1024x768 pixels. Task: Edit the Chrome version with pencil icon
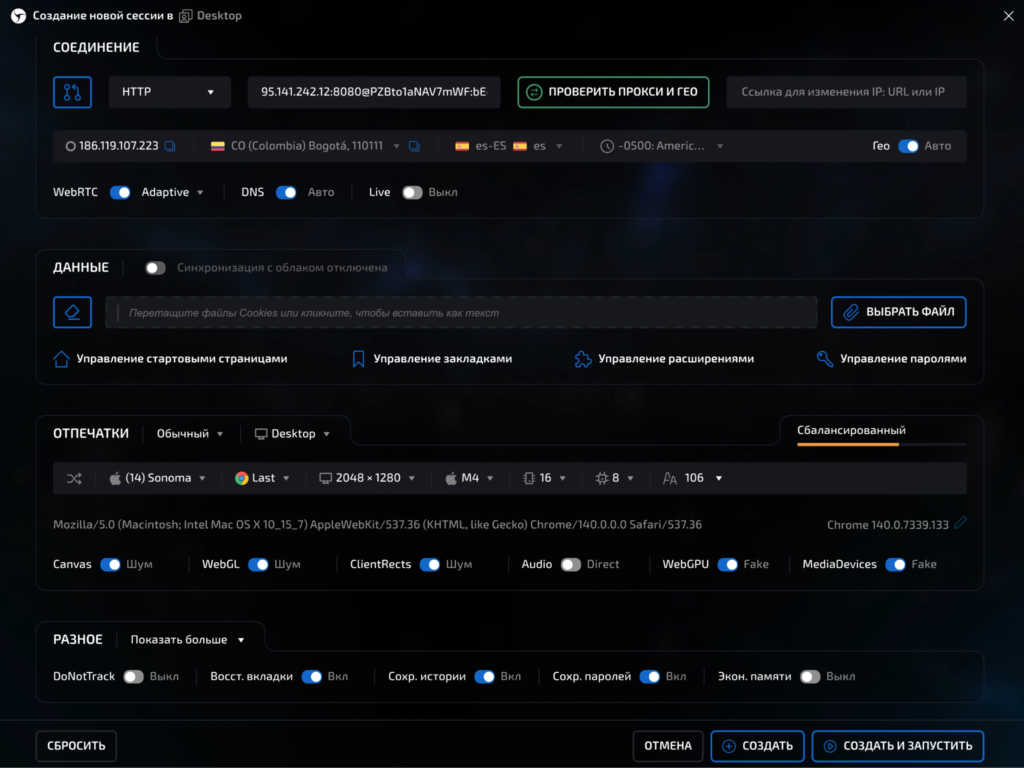point(961,523)
